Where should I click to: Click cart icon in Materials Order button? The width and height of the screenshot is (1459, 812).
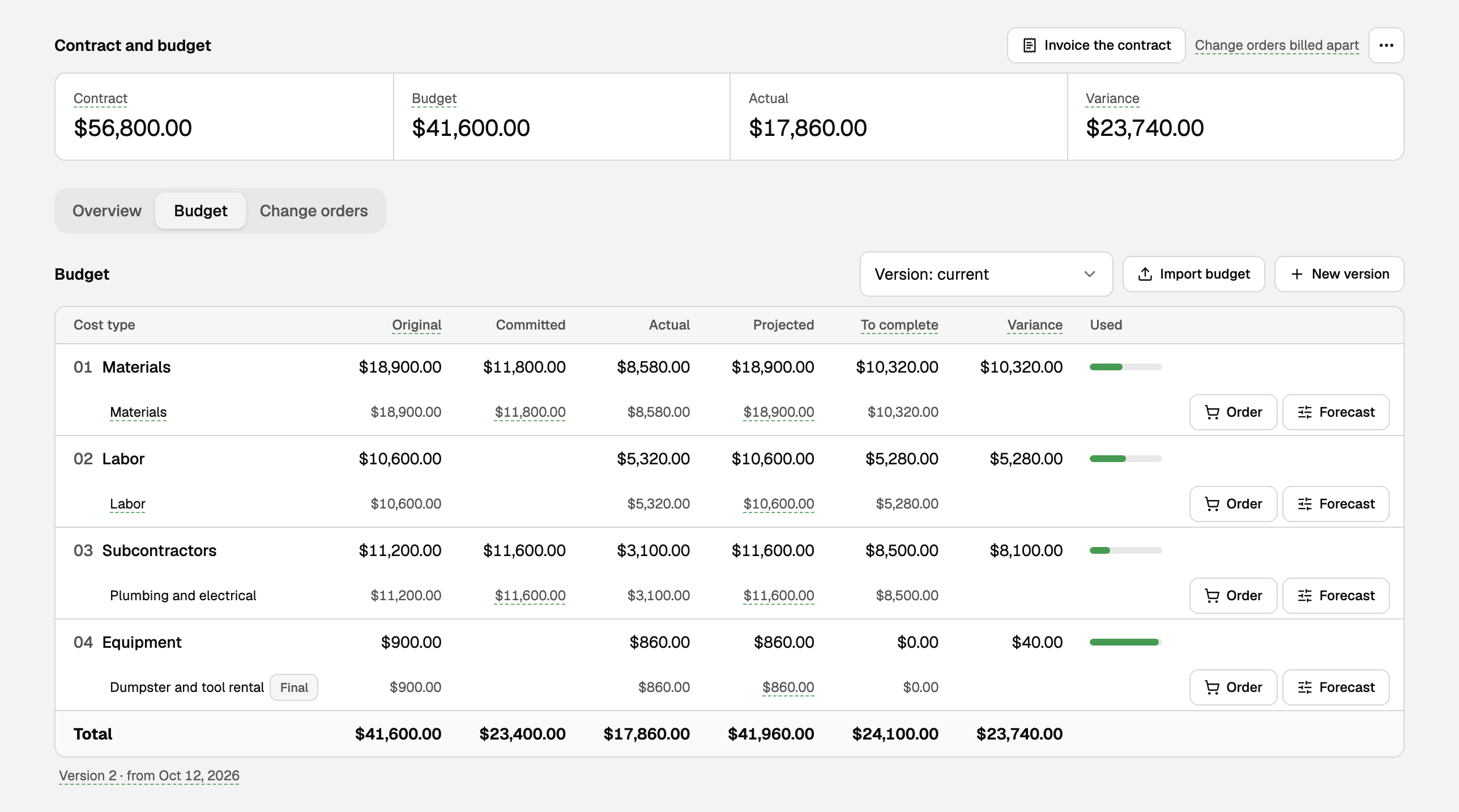[x=1212, y=412]
